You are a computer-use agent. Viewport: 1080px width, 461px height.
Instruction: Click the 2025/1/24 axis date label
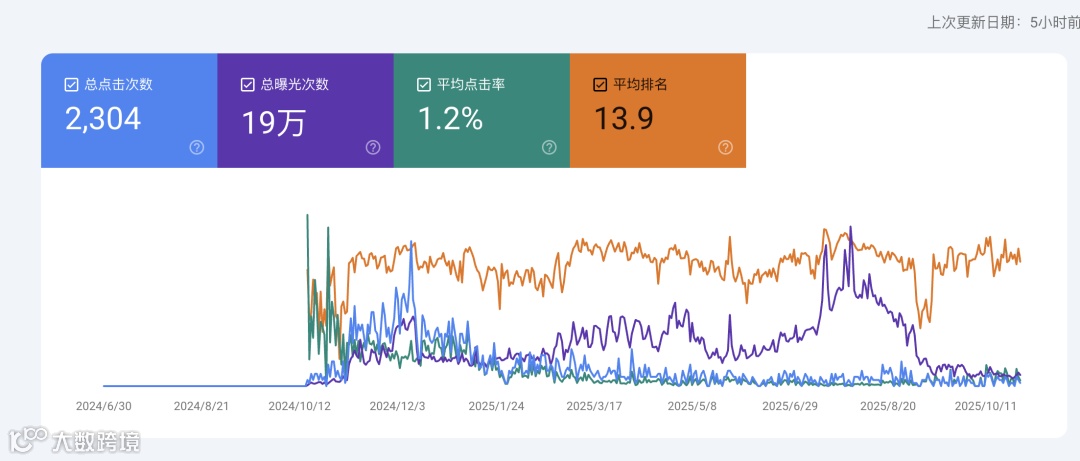[x=496, y=406]
